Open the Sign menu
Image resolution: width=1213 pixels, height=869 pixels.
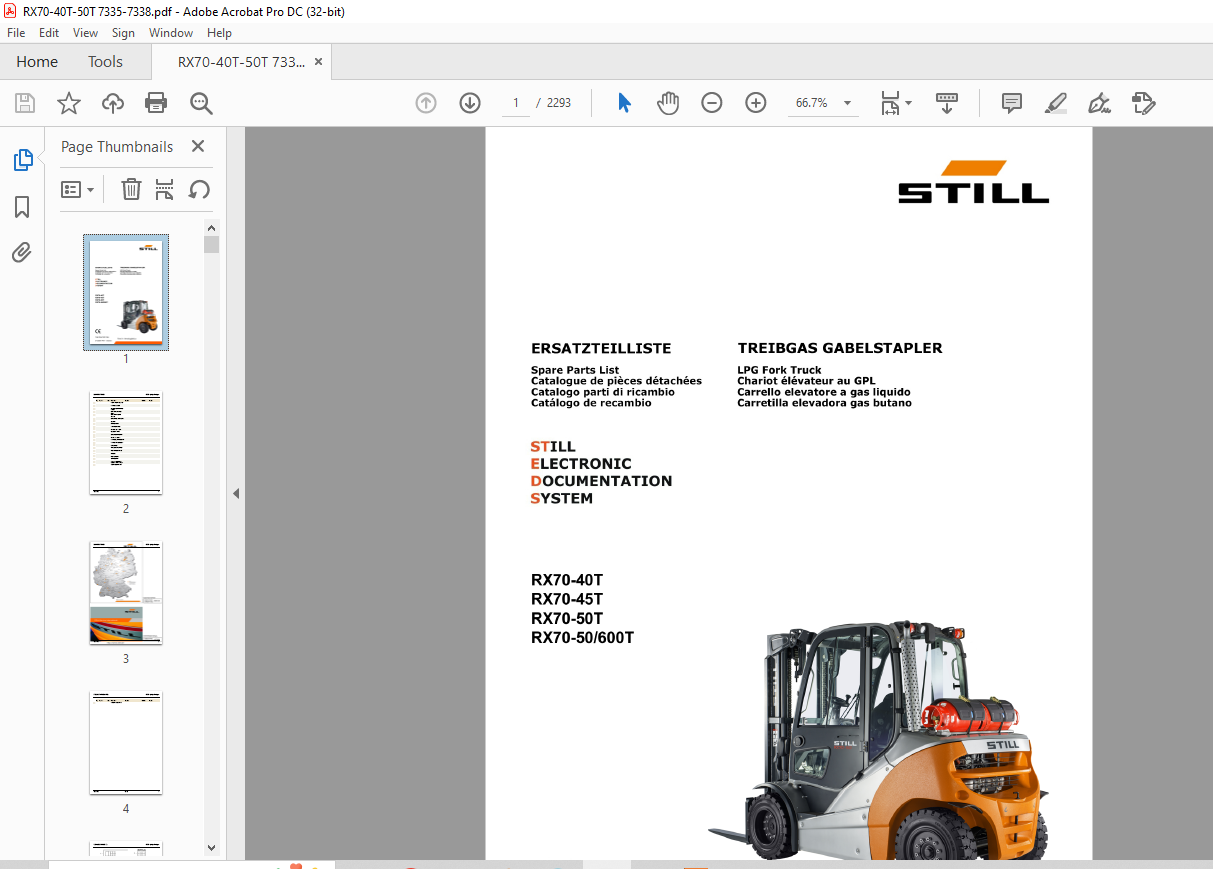(123, 33)
